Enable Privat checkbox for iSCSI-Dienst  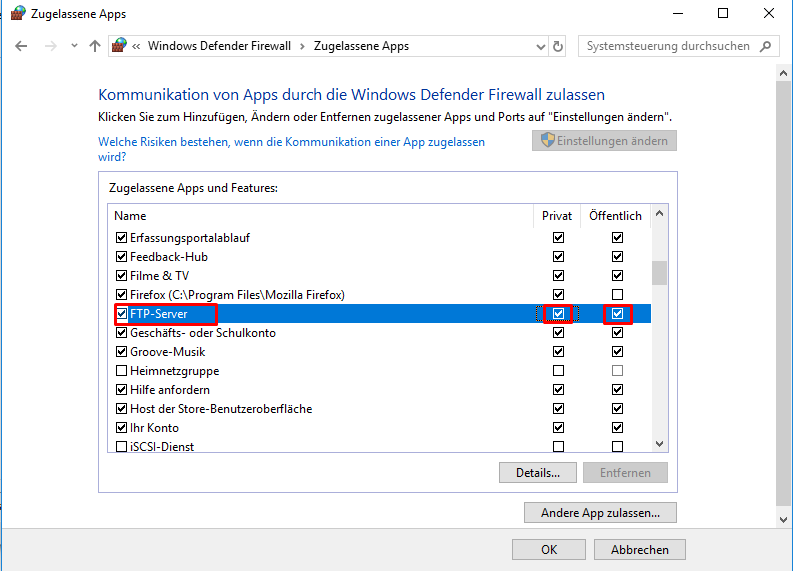tap(558, 447)
